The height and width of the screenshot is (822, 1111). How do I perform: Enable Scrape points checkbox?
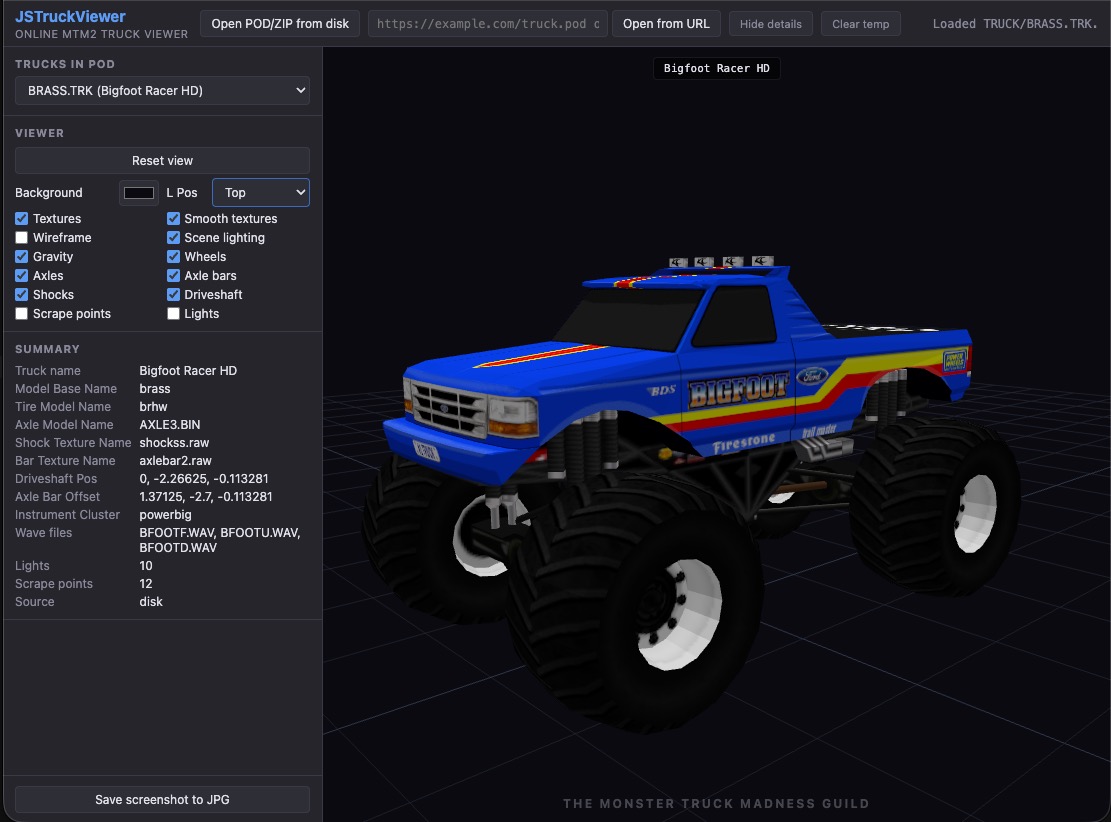coord(22,313)
